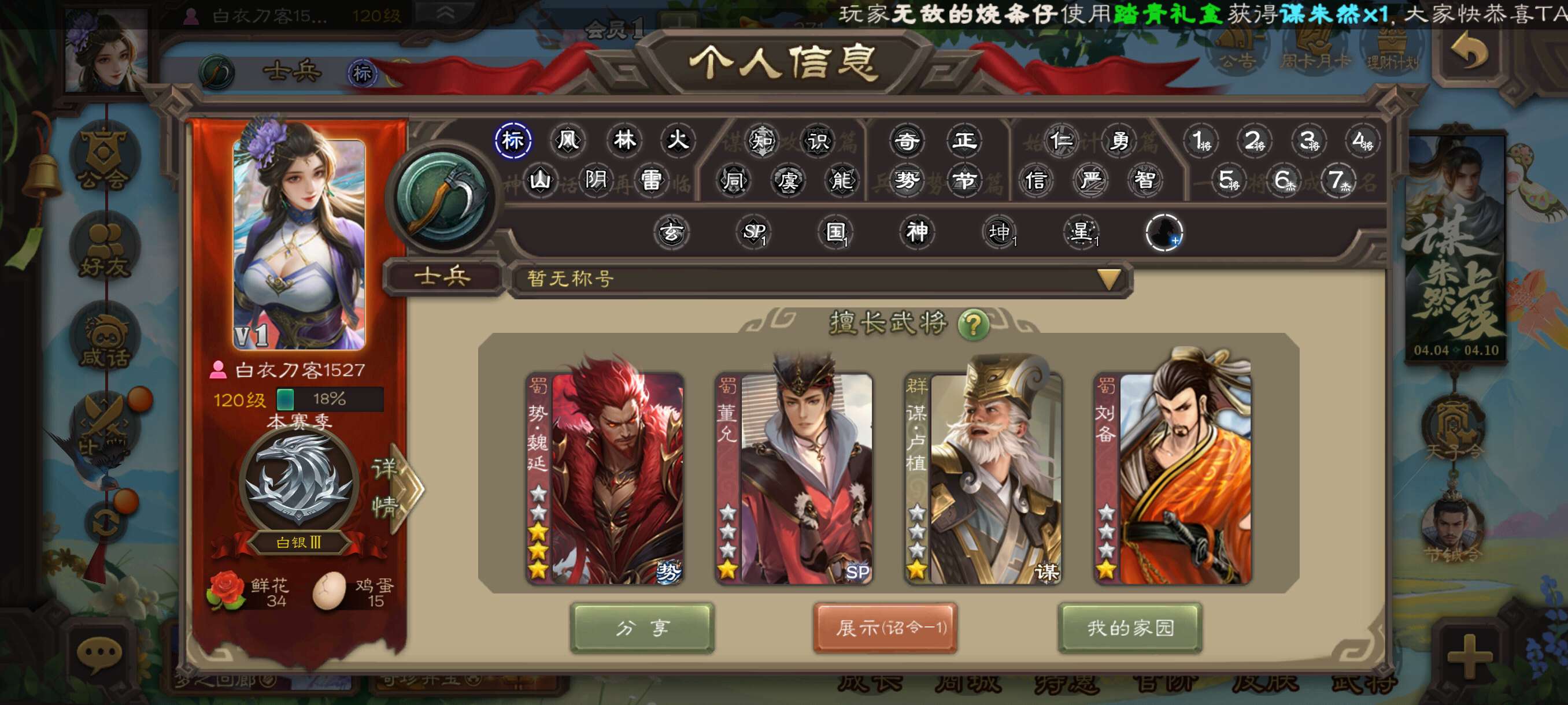The width and height of the screenshot is (1568, 705).
Task: Click the 擅长武将 help question mark
Action: [972, 324]
